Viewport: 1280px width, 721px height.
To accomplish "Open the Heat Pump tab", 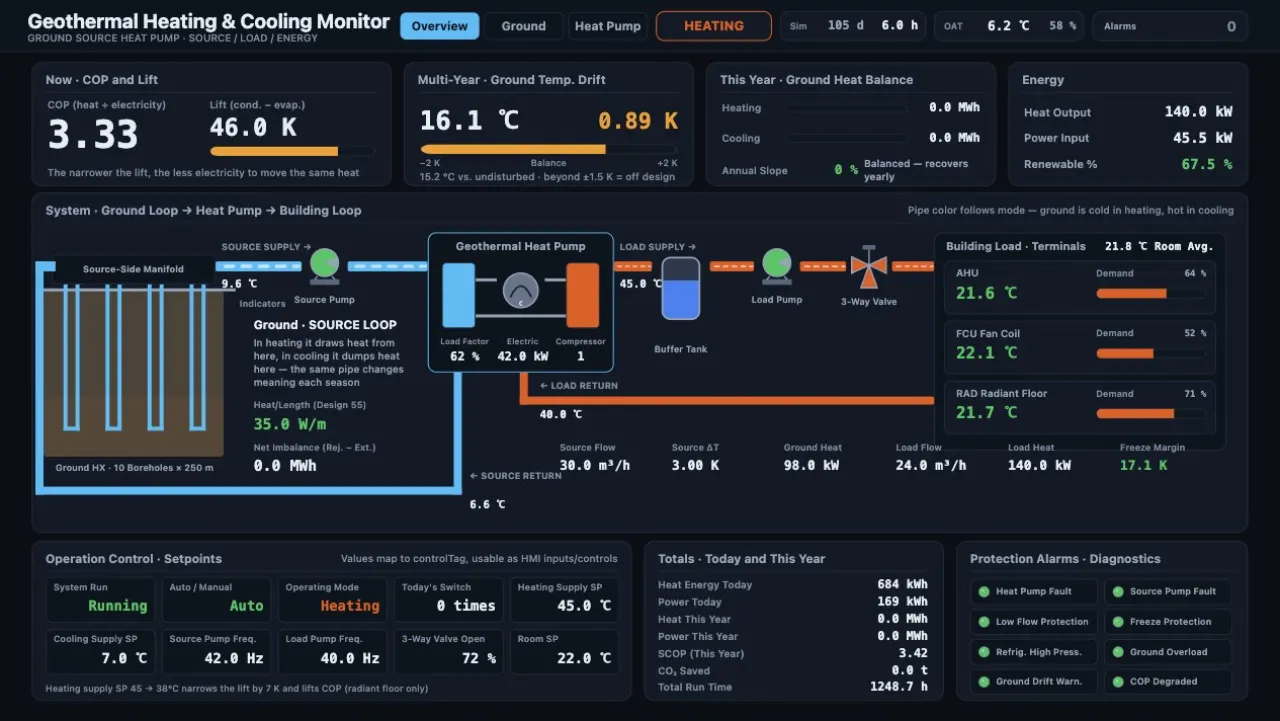I will pyautogui.click(x=608, y=26).
